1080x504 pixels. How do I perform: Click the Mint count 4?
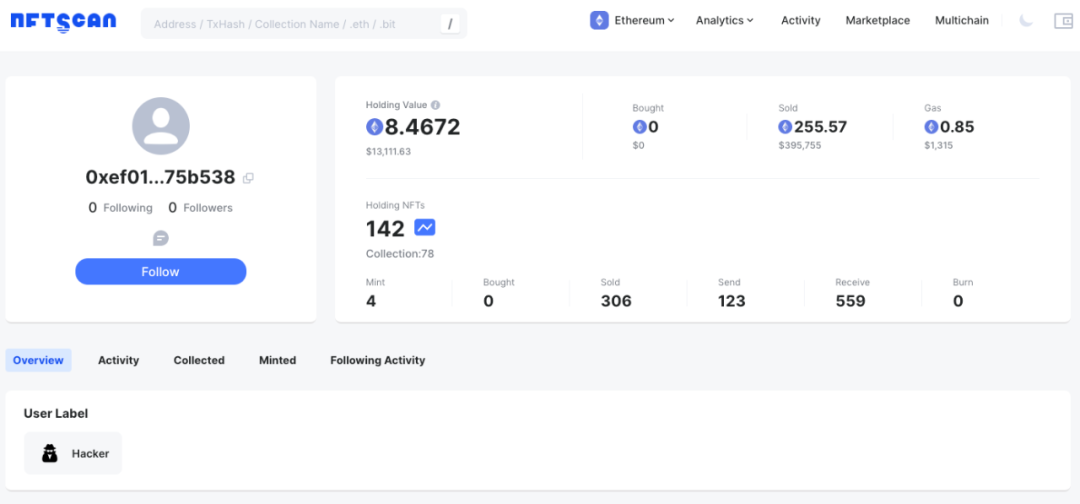(371, 301)
